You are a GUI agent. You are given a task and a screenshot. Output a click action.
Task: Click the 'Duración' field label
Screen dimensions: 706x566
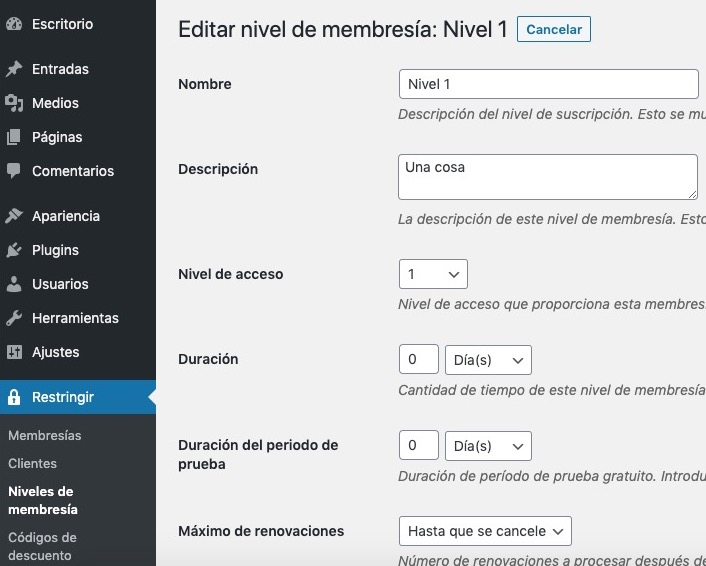pyautogui.click(x=208, y=359)
